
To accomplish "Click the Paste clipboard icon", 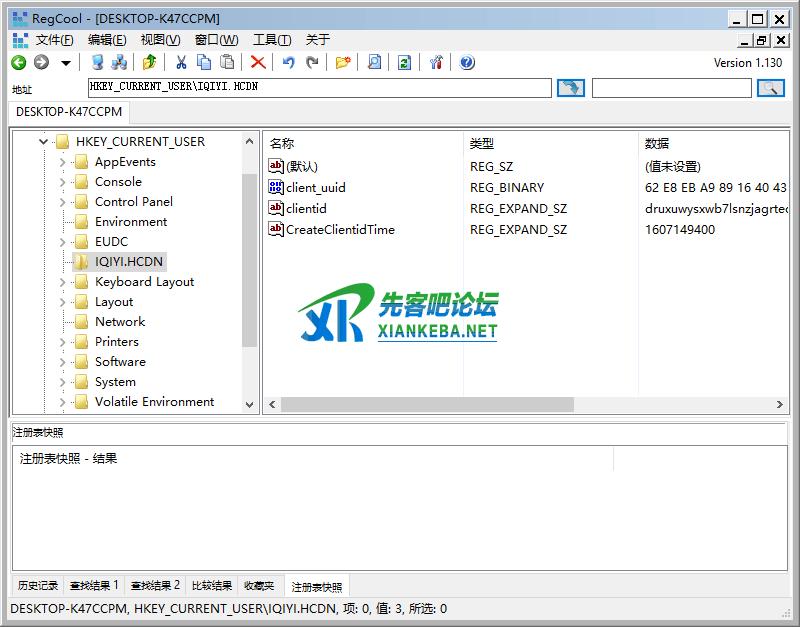I will pyautogui.click(x=227, y=62).
